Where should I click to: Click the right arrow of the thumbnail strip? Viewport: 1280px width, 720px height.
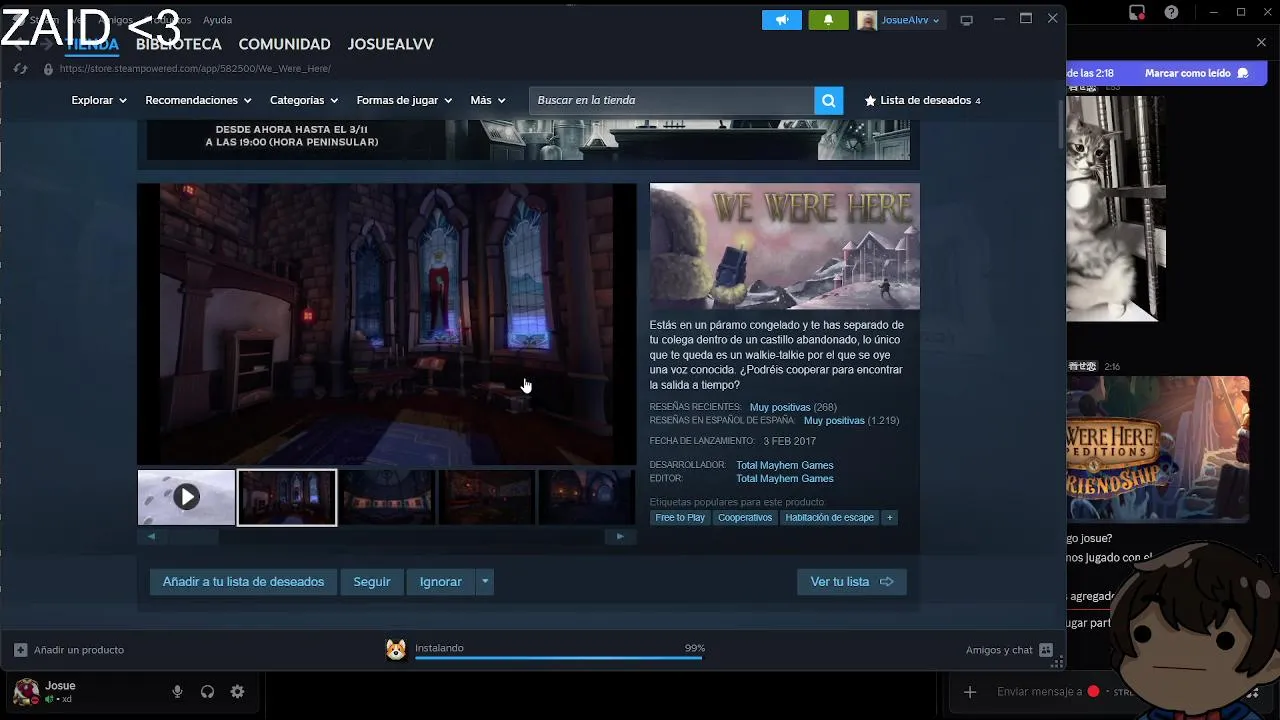click(620, 537)
